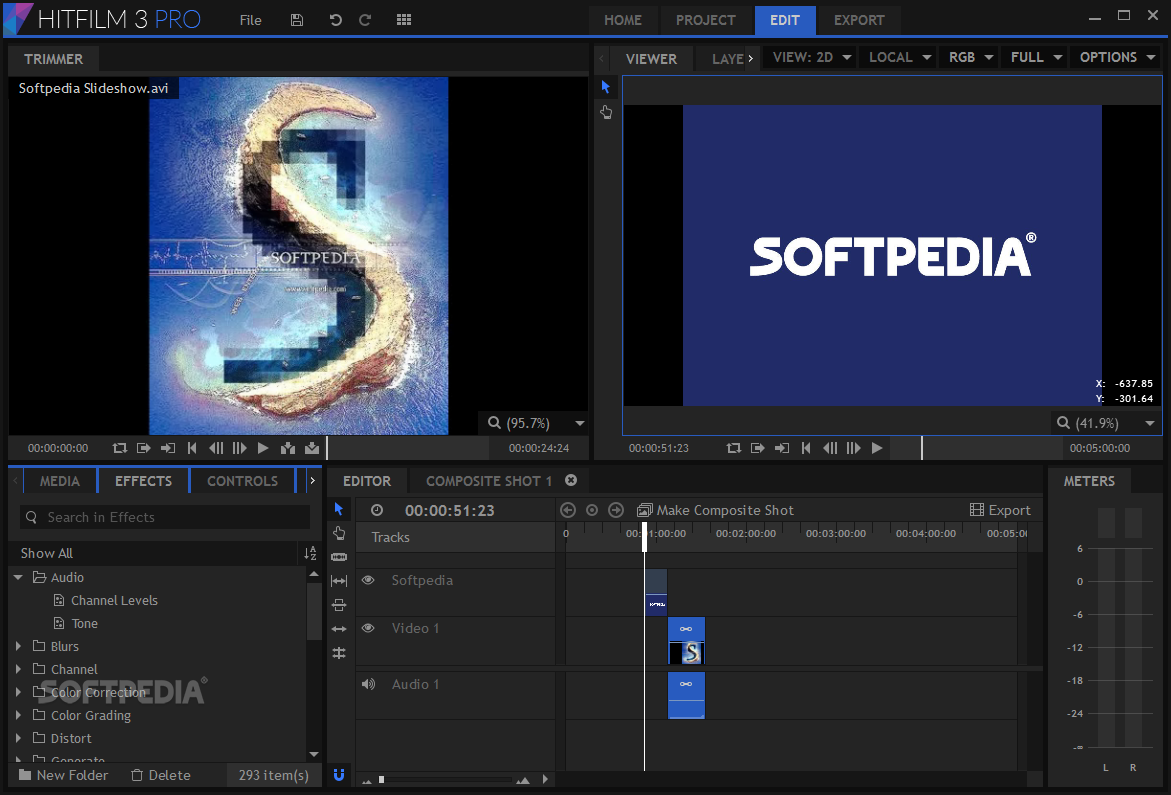
Task: Pick the Slip tool with arrows between bars
Action: pos(339,581)
